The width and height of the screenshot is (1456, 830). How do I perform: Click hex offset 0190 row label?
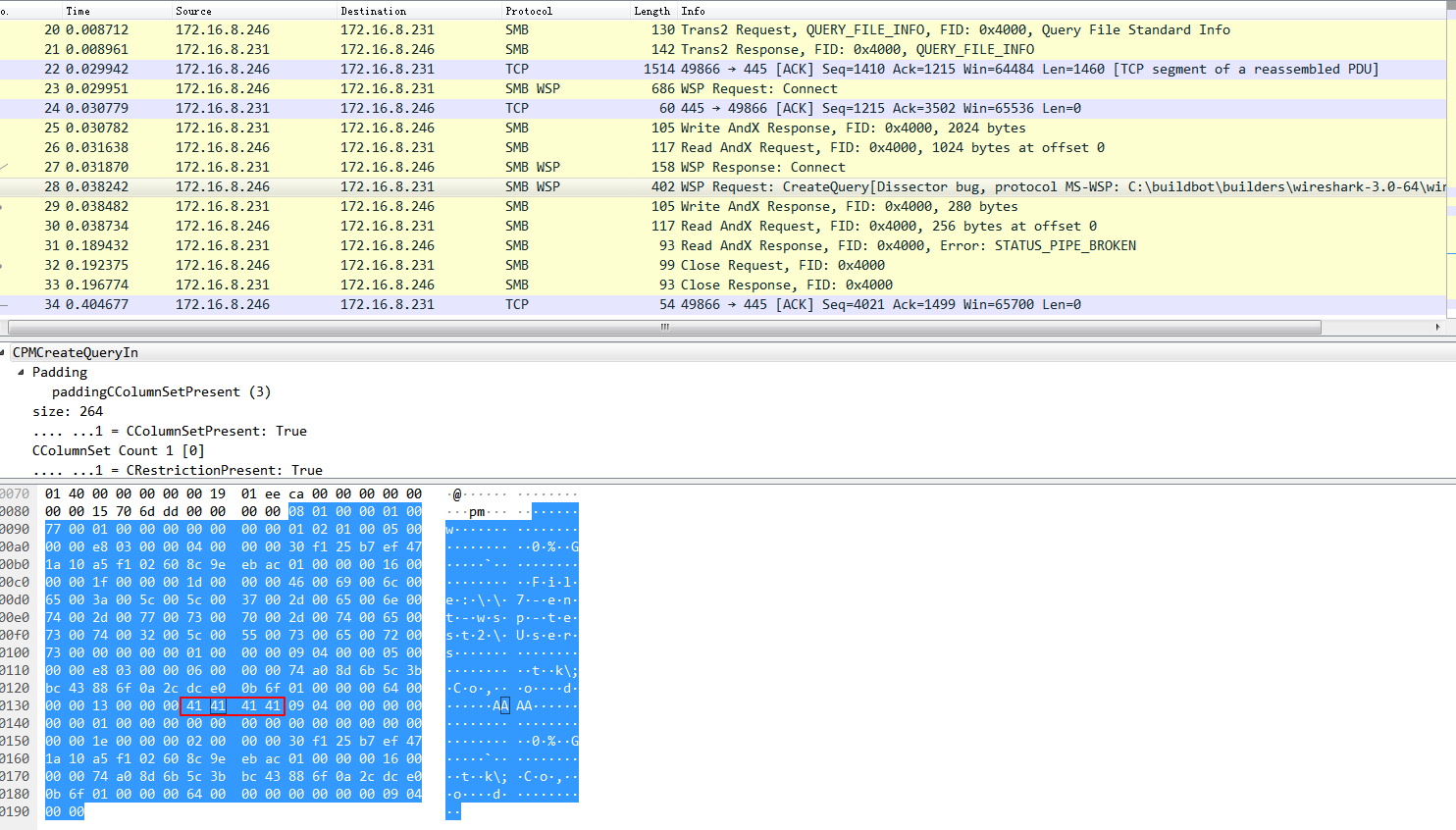(x=15, y=811)
